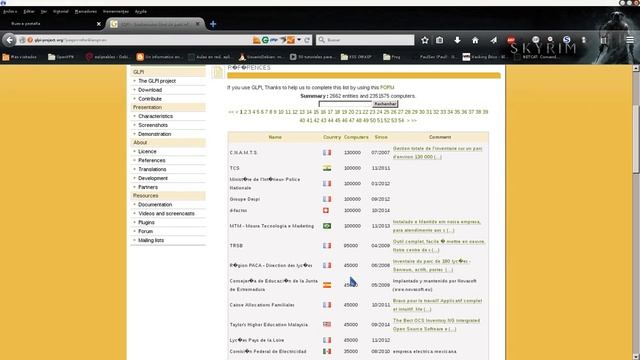Click the Mexico flag in Comisión Federal row
The image size is (640, 360).
coord(327,351)
